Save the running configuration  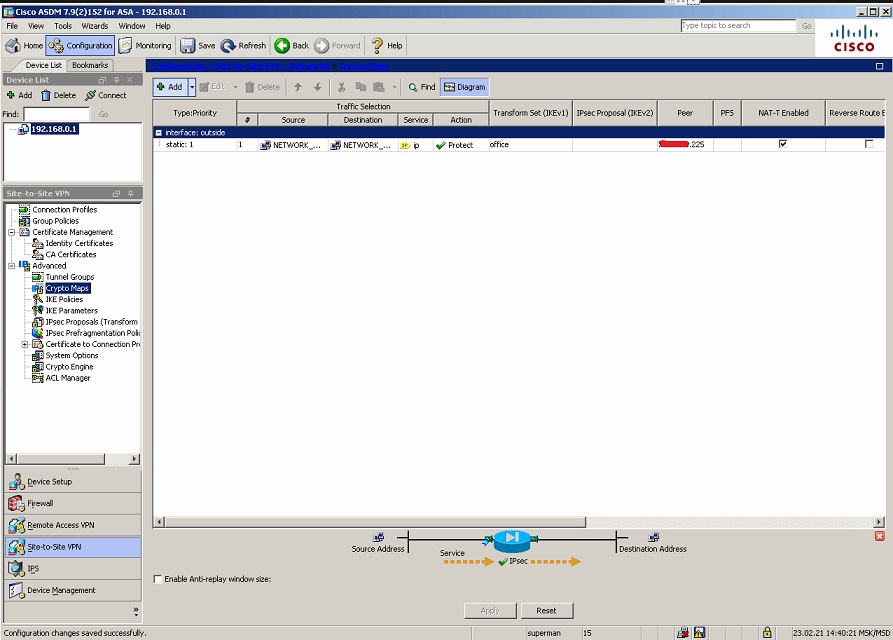pyautogui.click(x=198, y=46)
